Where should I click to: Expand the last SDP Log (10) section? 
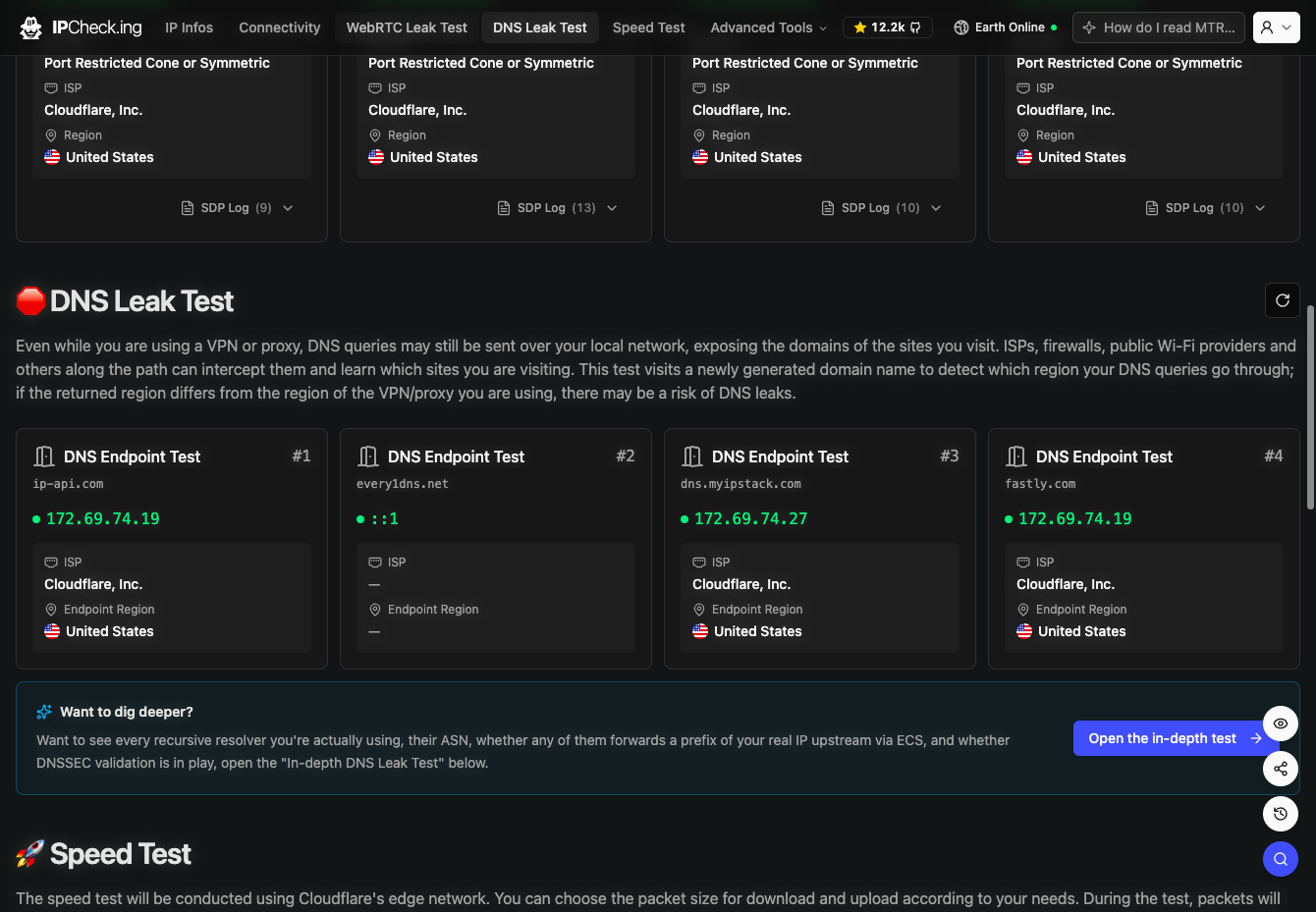tap(1206, 208)
